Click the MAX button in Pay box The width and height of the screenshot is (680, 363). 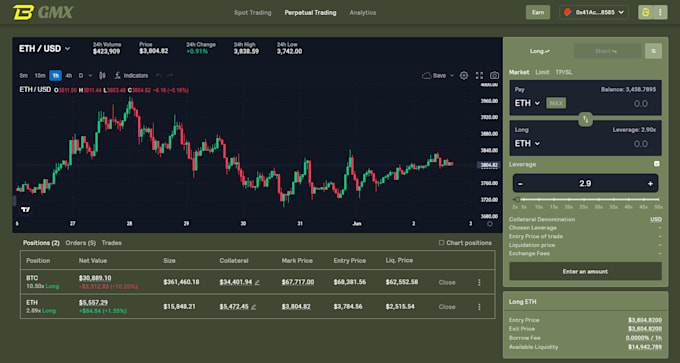556,103
